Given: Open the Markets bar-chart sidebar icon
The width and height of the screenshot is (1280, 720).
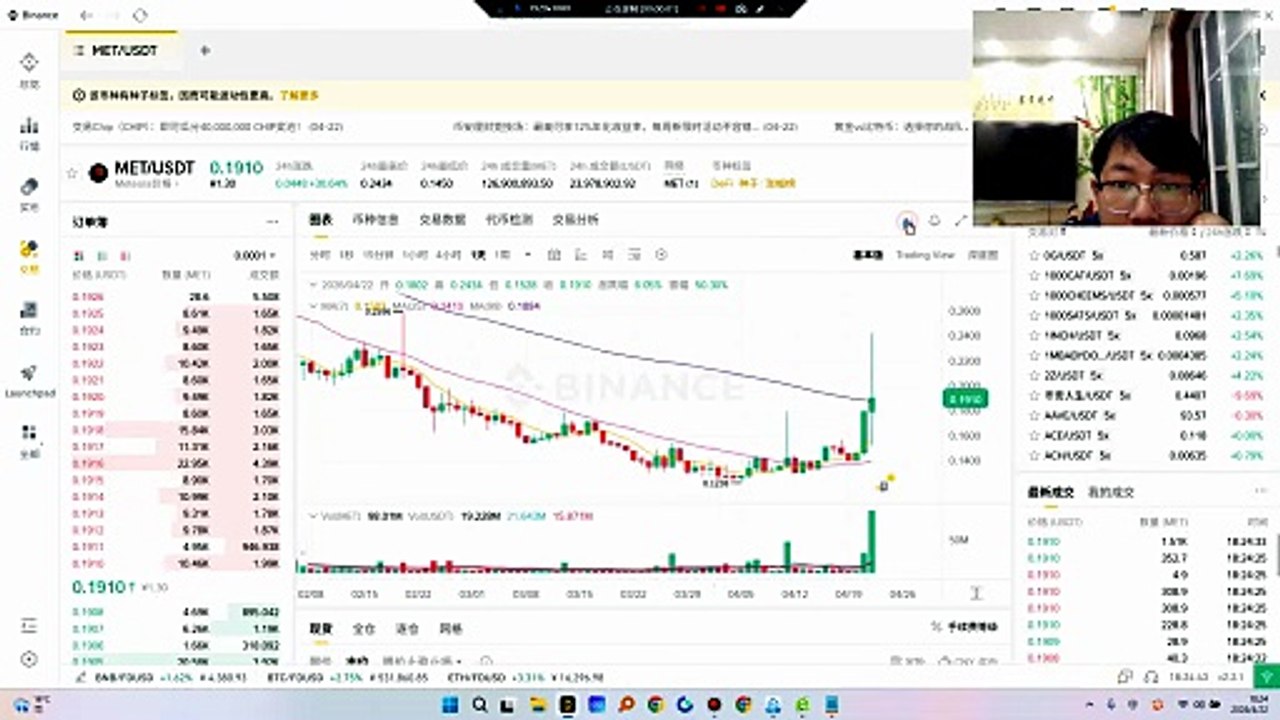Looking at the screenshot, I should point(29,125).
